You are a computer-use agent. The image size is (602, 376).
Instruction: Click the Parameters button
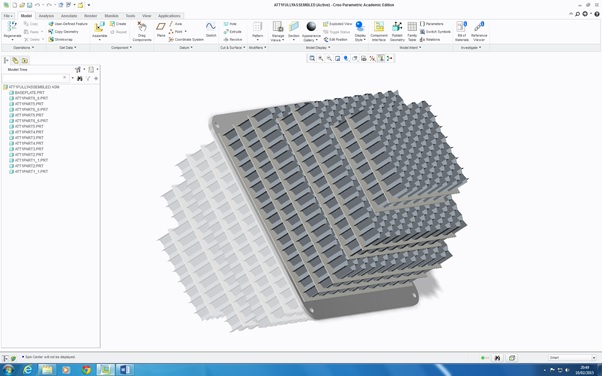point(432,24)
